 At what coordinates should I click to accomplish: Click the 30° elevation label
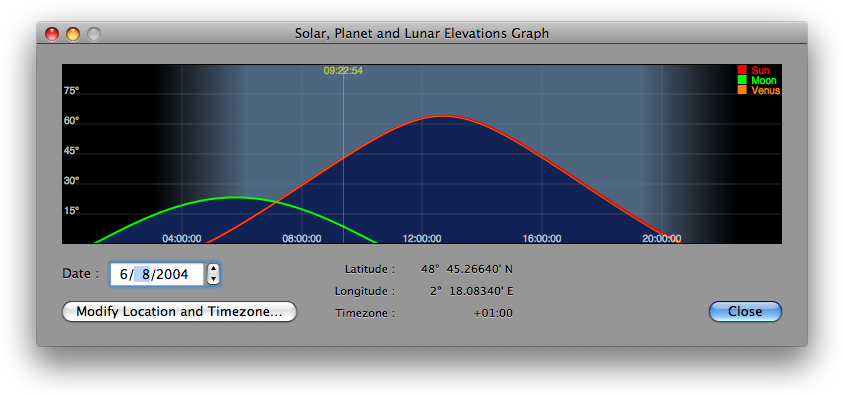tap(71, 181)
